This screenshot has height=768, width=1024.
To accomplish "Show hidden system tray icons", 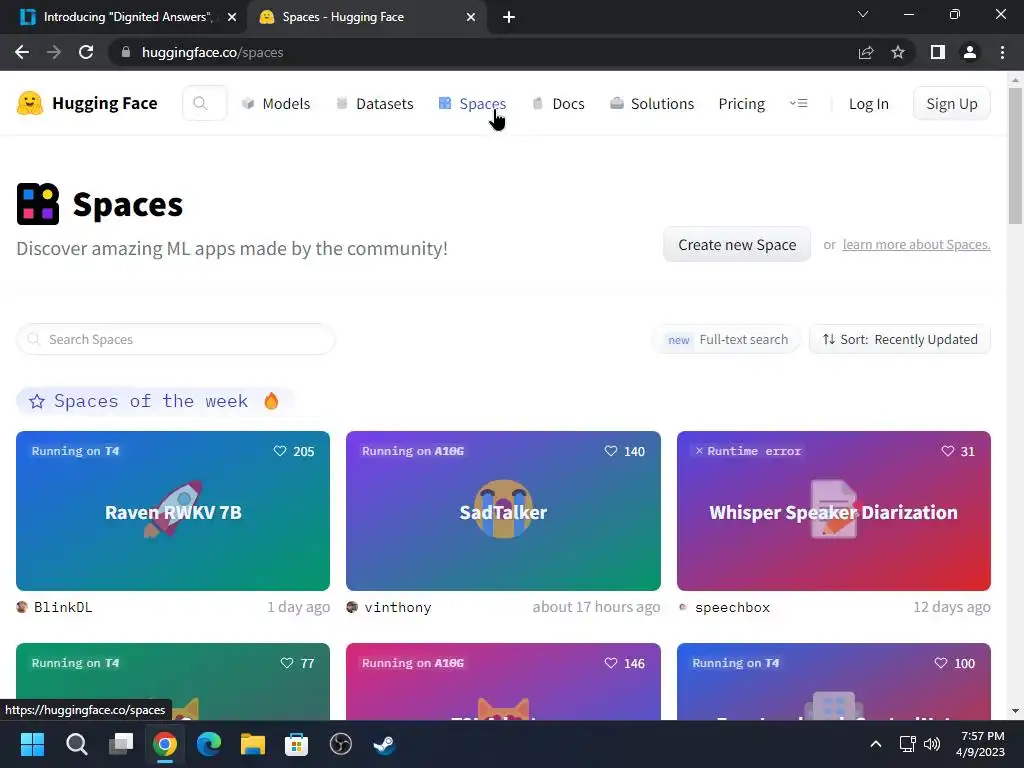I will point(876,744).
